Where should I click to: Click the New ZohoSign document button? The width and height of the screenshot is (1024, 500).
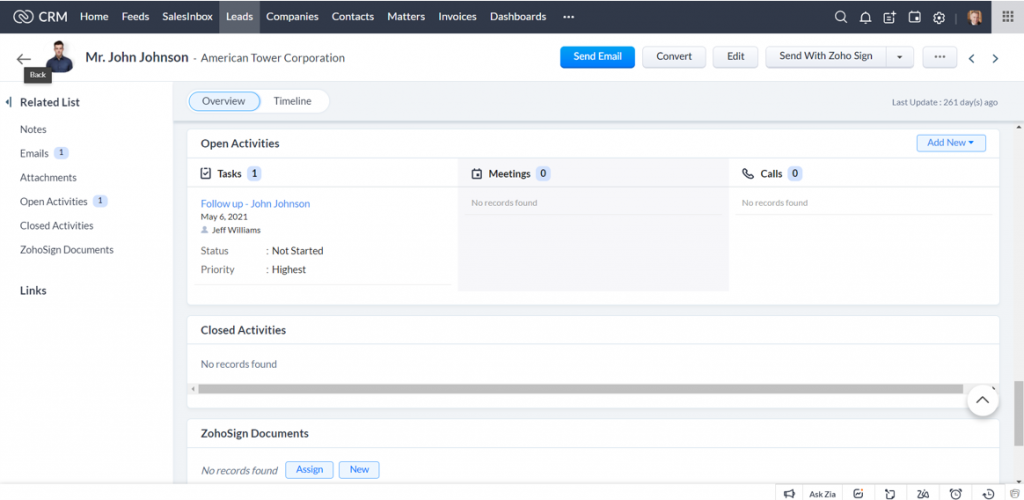click(x=359, y=470)
